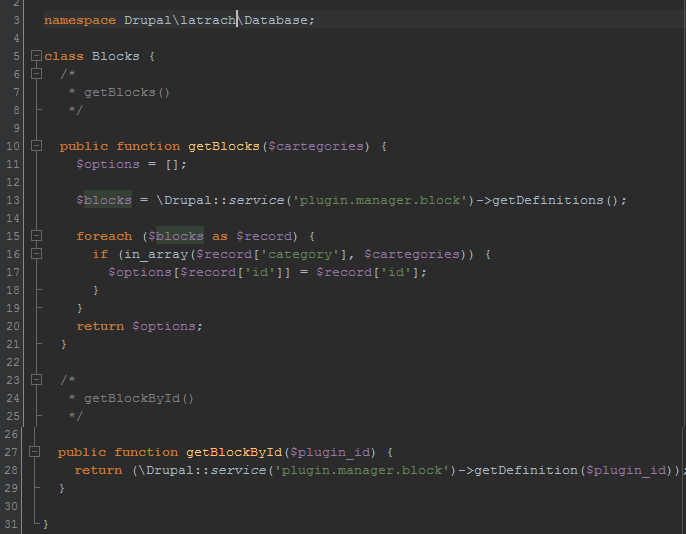Click line number 3 in the gutter
The image size is (686, 534).
(x=16, y=20)
